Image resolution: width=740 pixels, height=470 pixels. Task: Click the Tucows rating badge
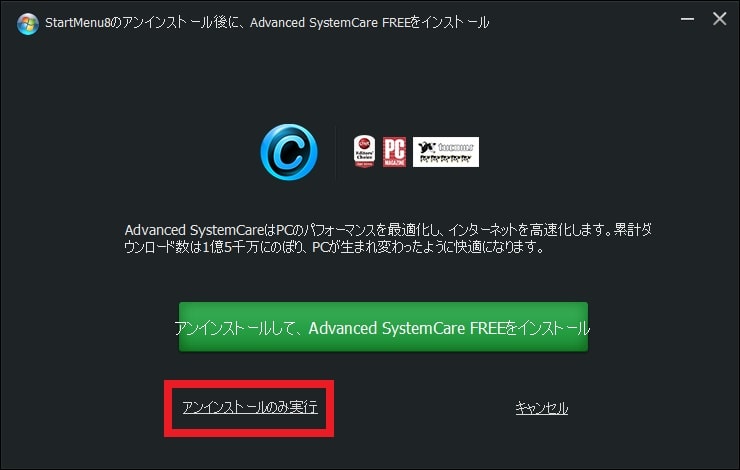coord(446,152)
